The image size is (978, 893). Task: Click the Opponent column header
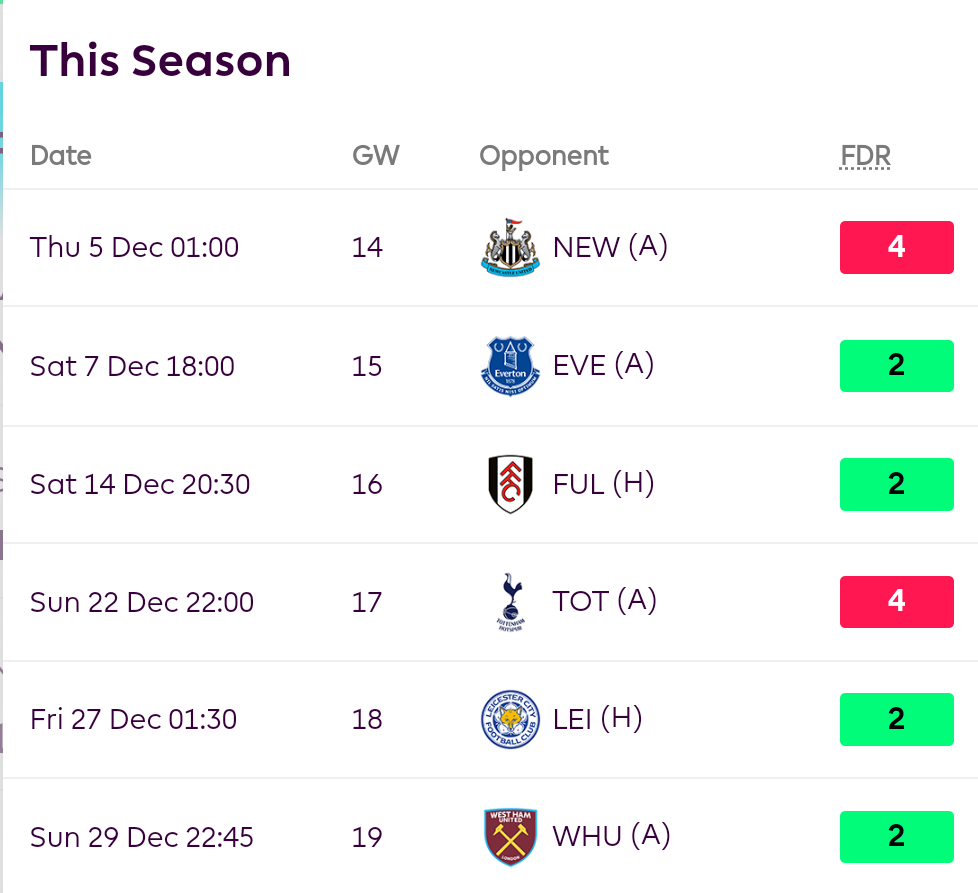click(x=544, y=156)
